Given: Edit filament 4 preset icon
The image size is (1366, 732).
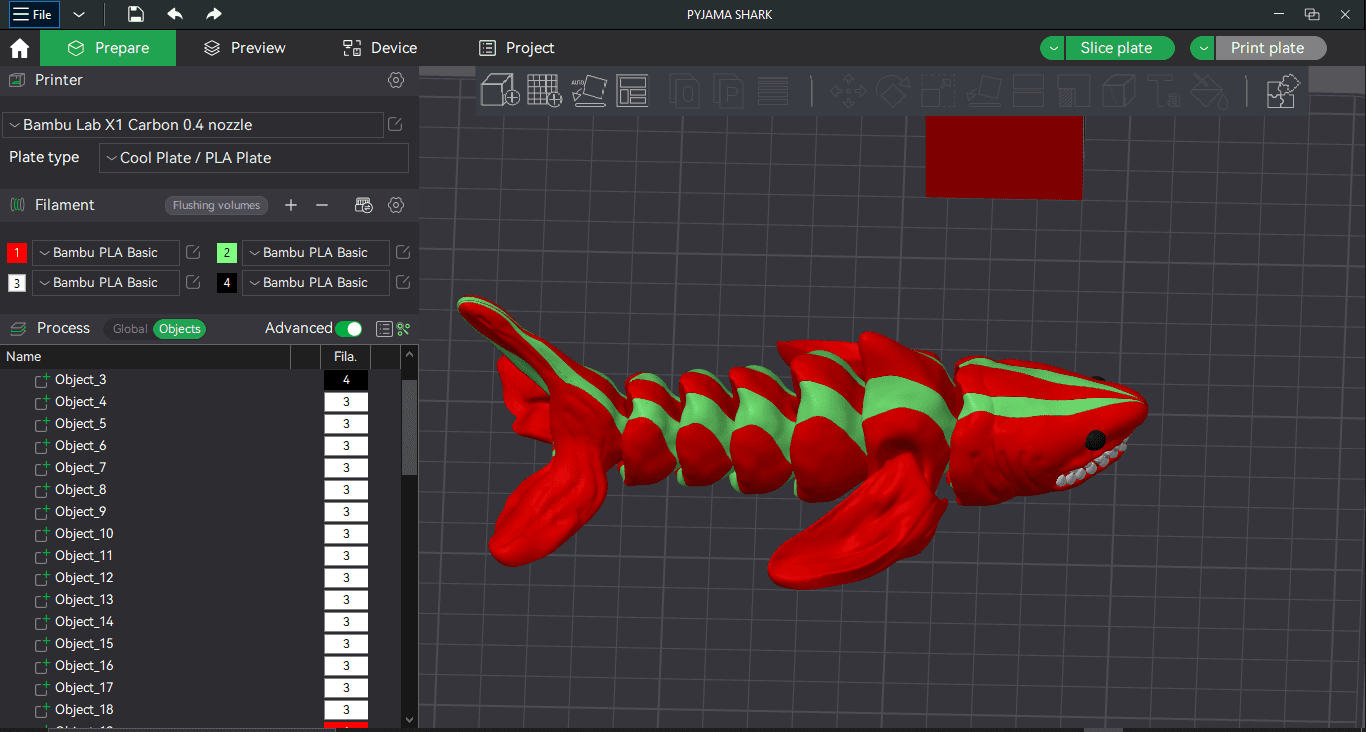Looking at the screenshot, I should (403, 283).
